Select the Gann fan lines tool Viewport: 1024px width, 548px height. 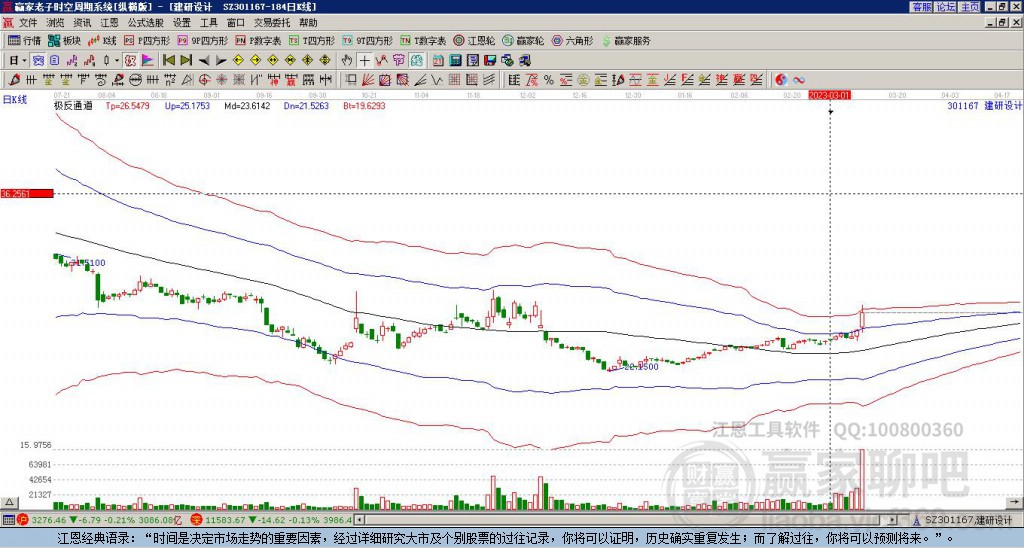click(368, 80)
